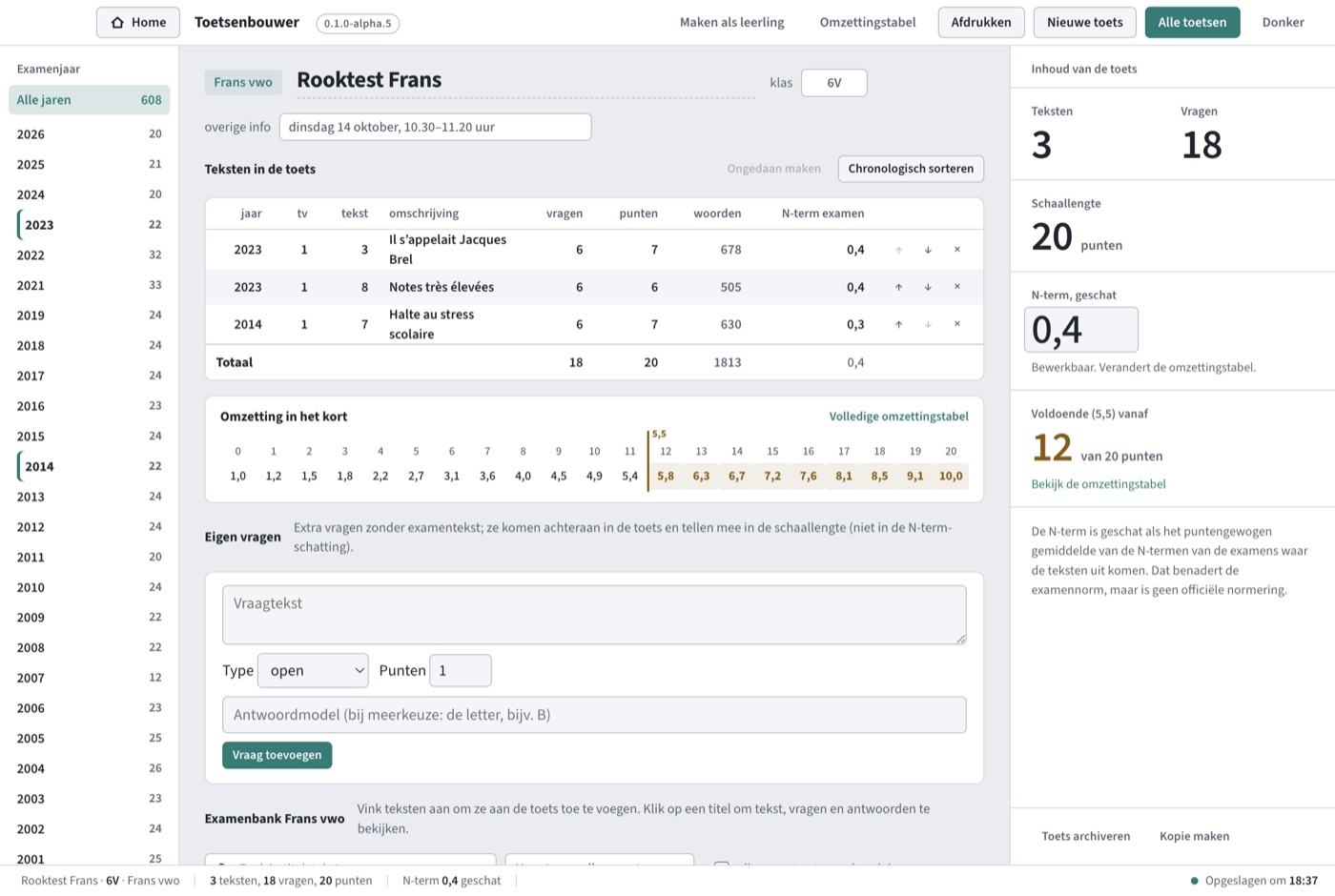Switch to Donker theme
Screen dimensions: 1335x896
1283,22
